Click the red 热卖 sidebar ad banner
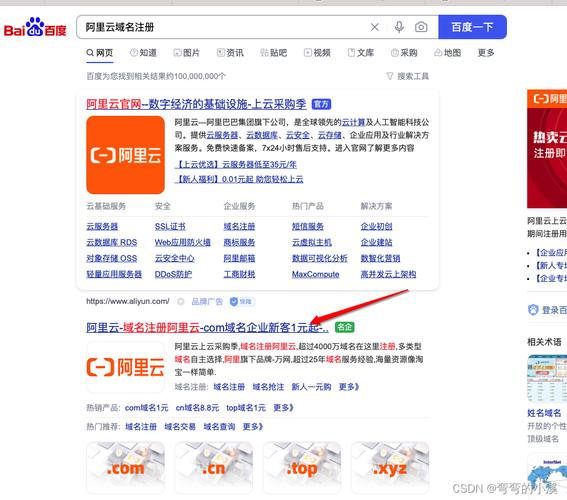 click(x=547, y=149)
